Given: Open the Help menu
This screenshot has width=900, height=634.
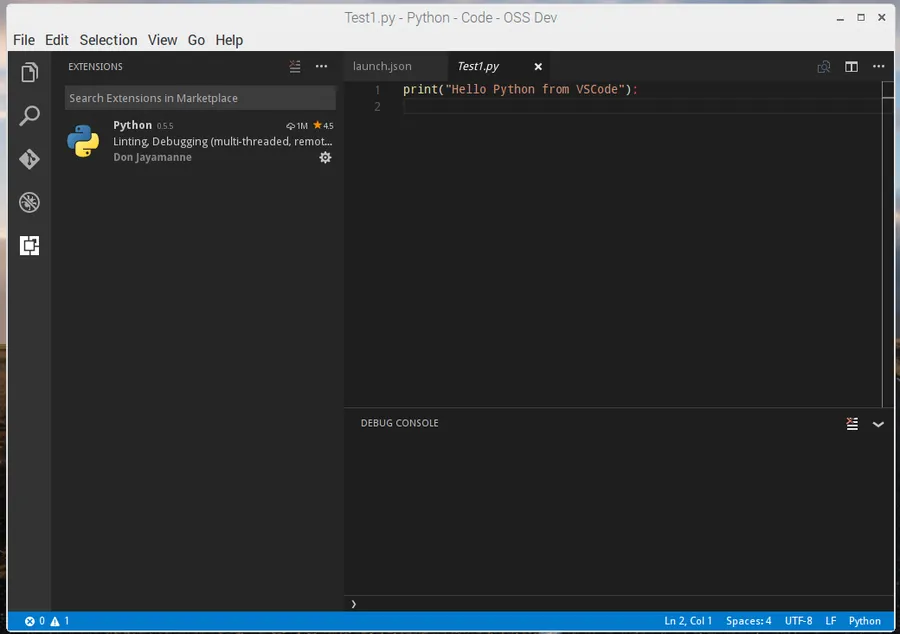Looking at the screenshot, I should coord(229,40).
